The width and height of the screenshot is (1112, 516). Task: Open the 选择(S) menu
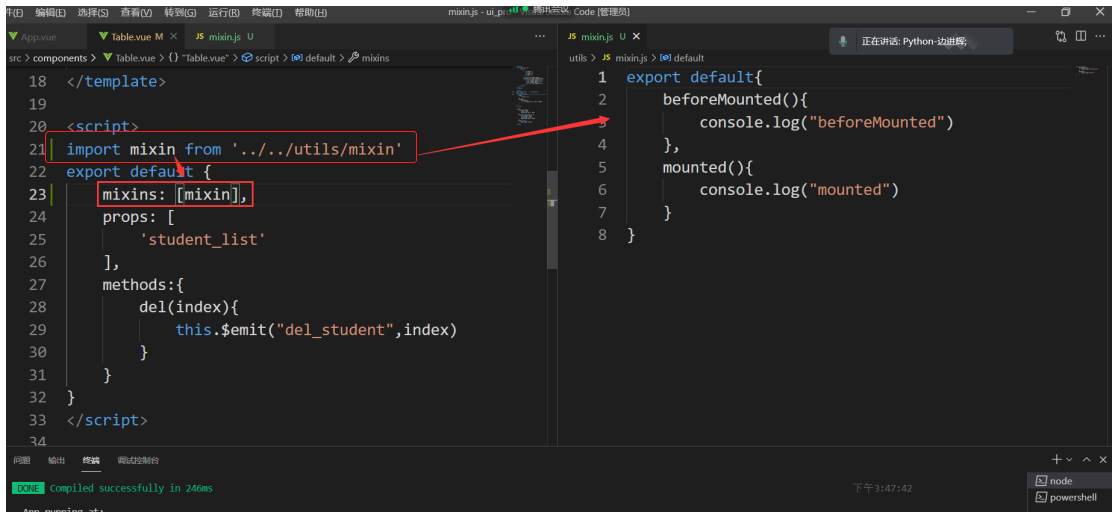(93, 13)
